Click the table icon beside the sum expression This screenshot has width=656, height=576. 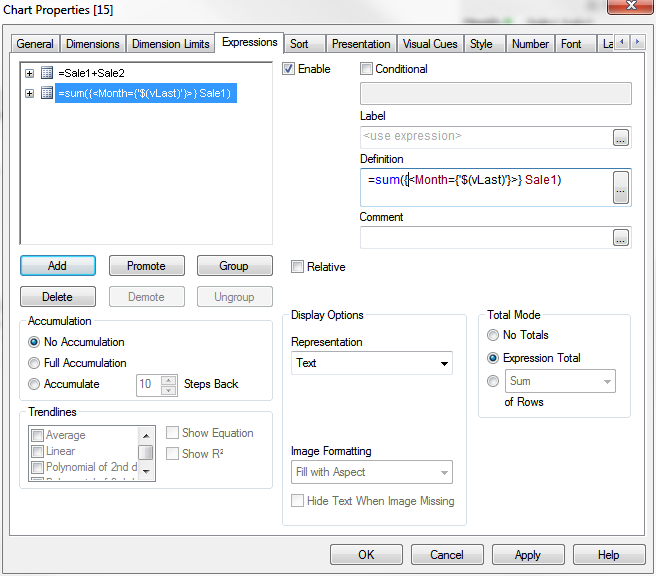tap(47, 93)
